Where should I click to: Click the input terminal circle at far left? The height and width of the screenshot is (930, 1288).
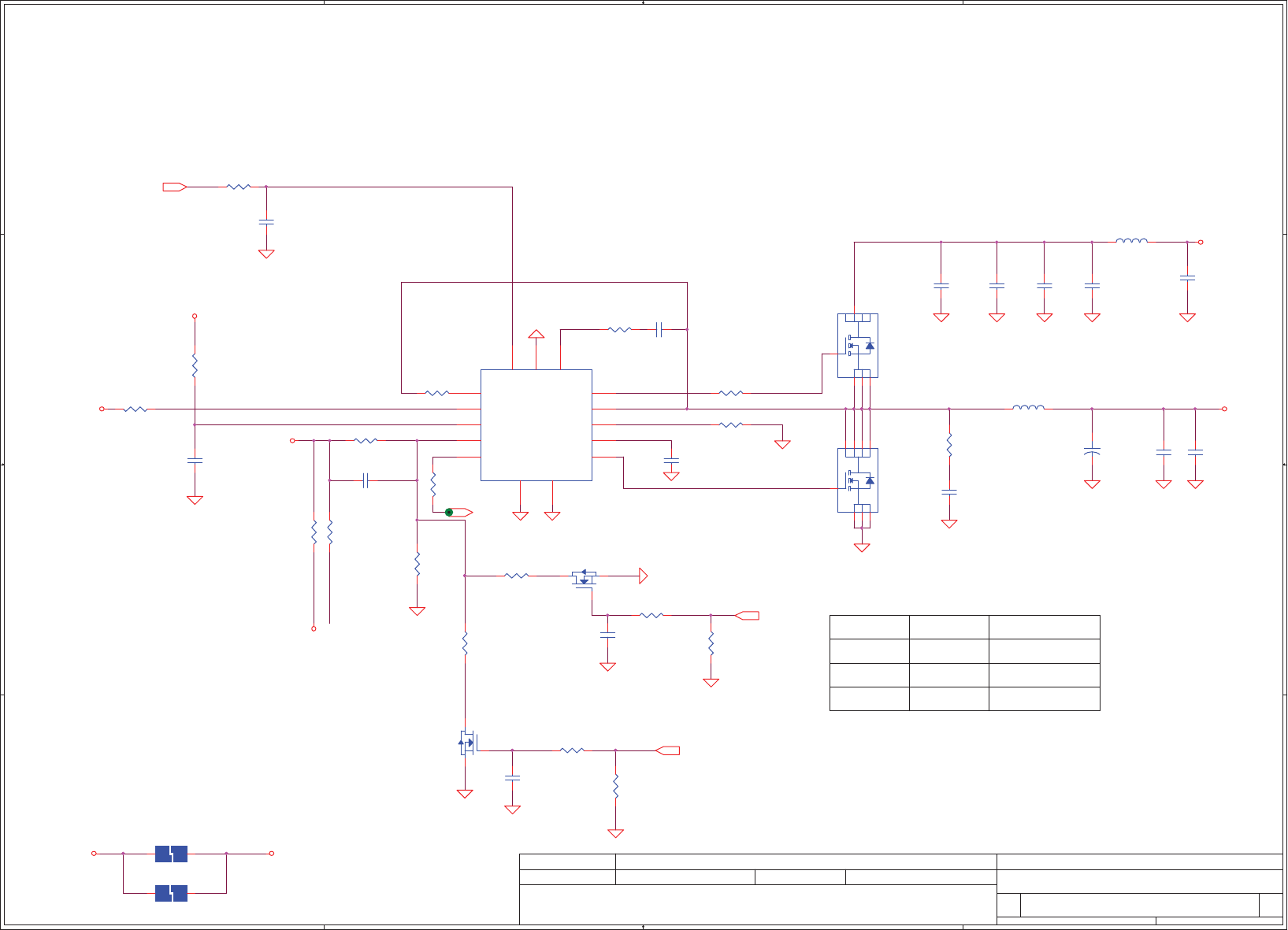(x=102, y=409)
